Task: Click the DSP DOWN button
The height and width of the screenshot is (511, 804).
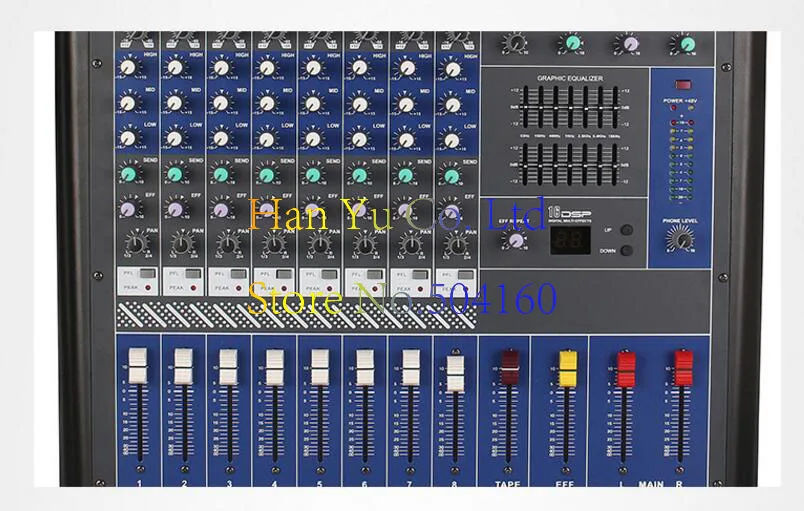Action: [626, 251]
